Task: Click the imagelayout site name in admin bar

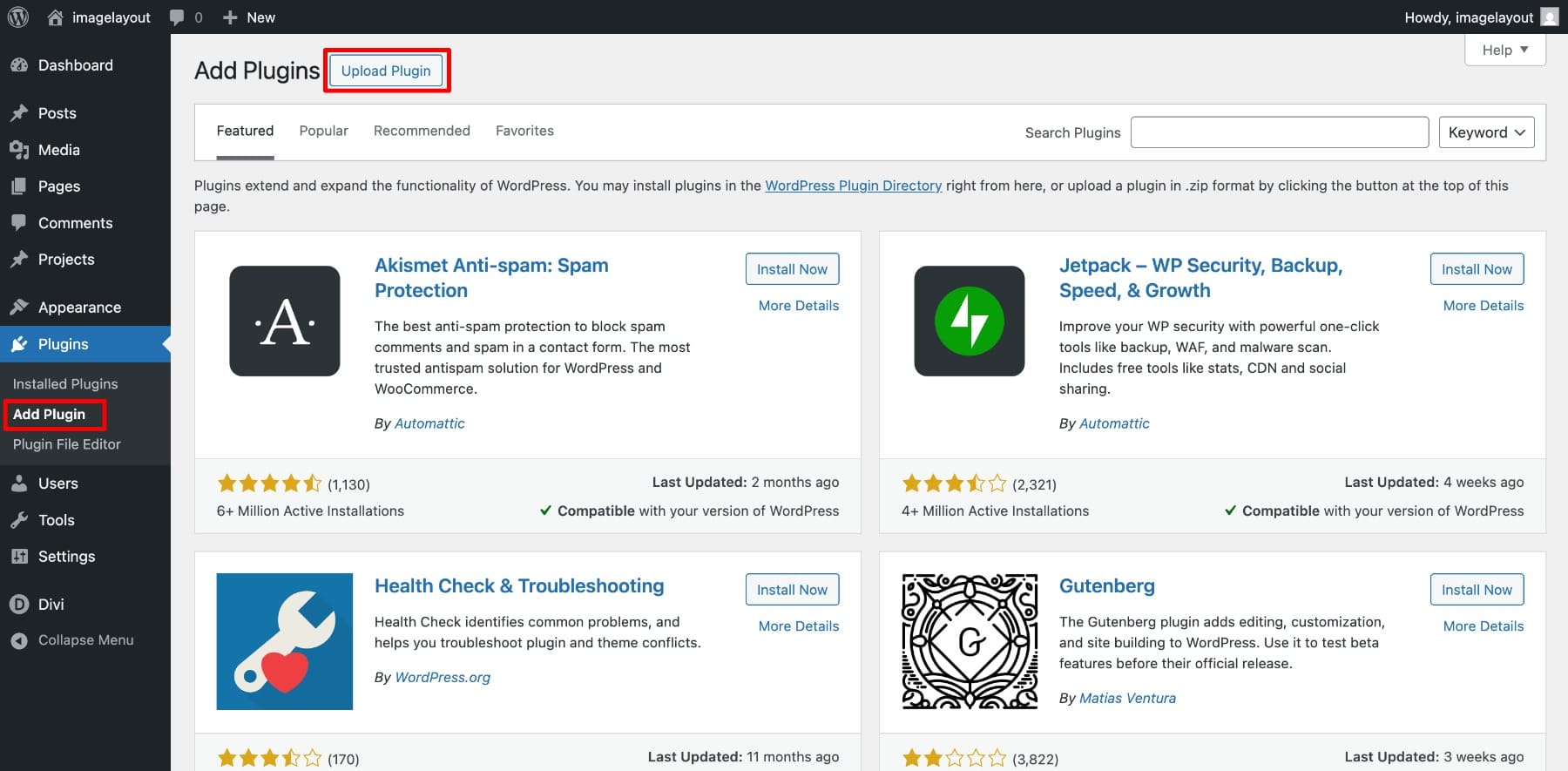Action: tap(111, 17)
